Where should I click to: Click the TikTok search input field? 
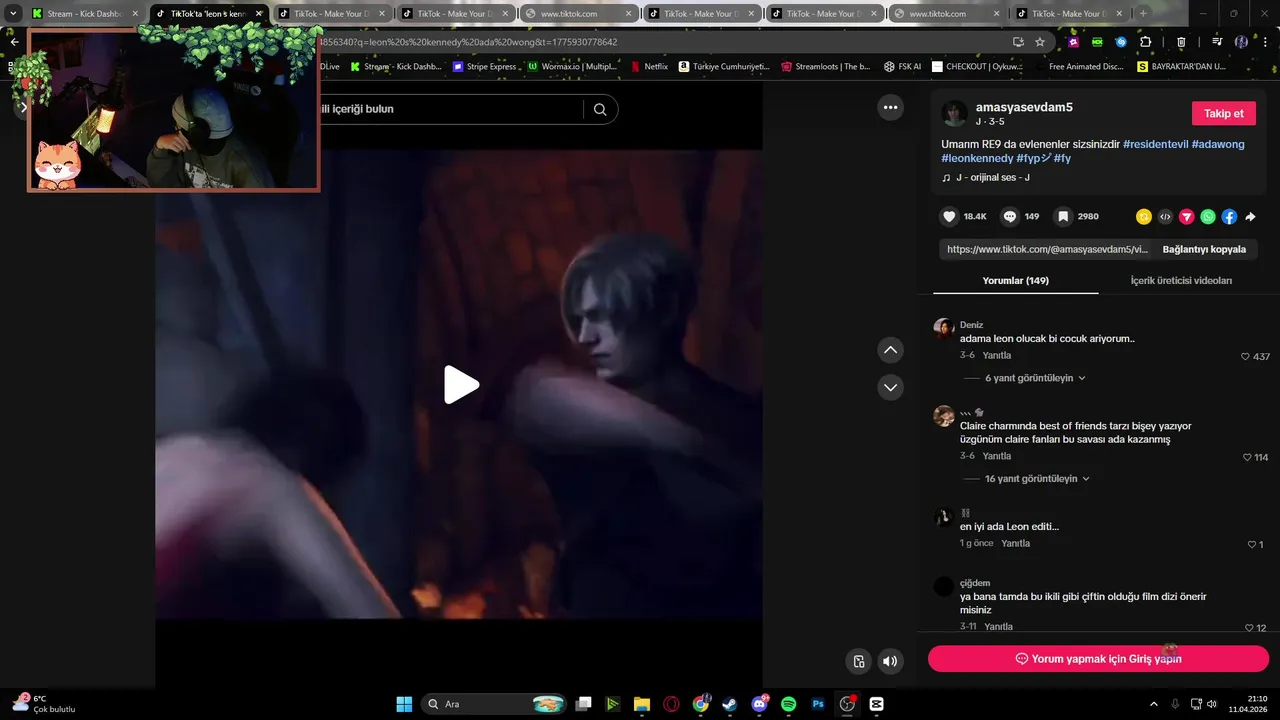[450, 109]
